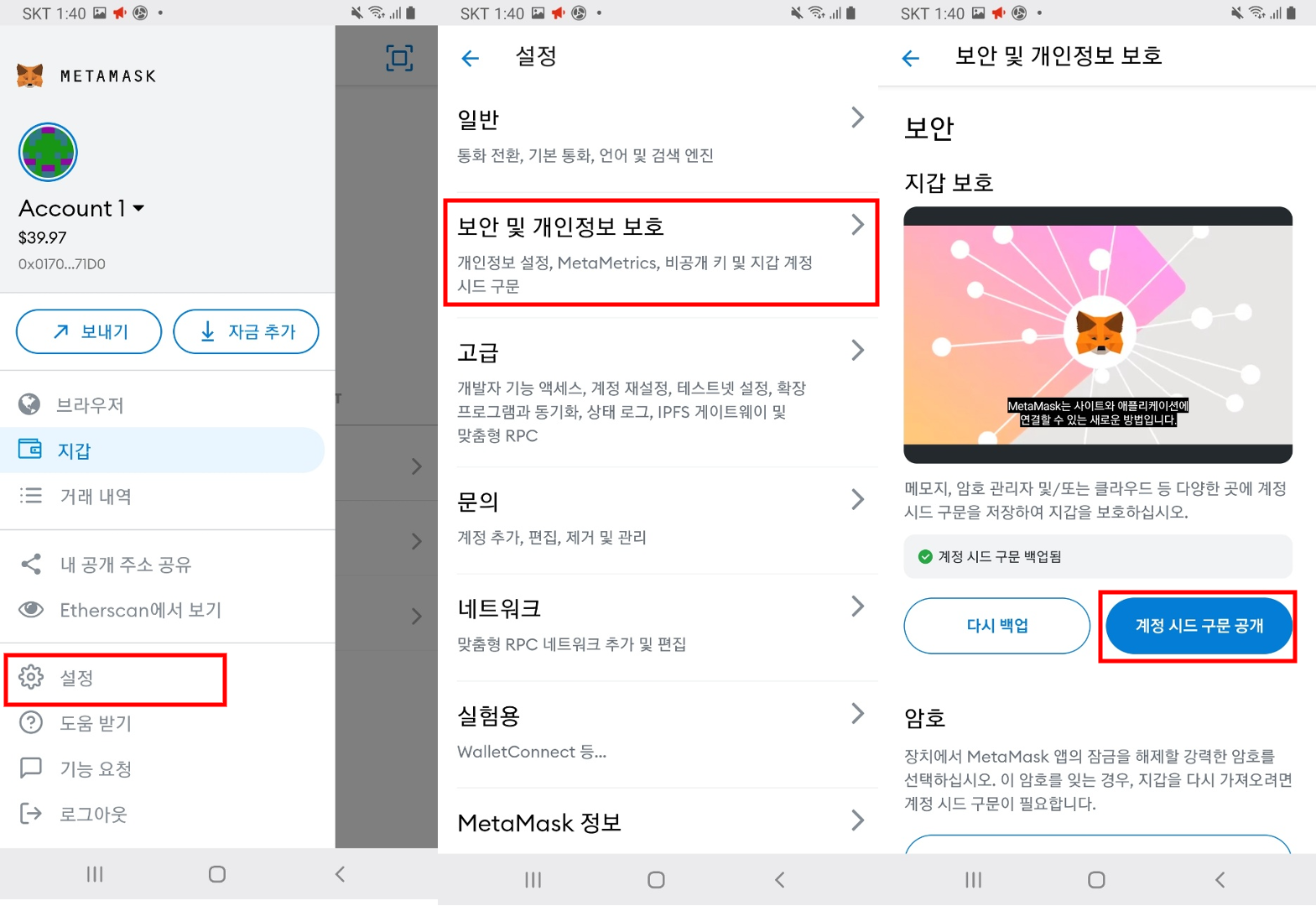Tap system back button on left phone
Viewport: 1316px width, 906px height.
(x=340, y=874)
